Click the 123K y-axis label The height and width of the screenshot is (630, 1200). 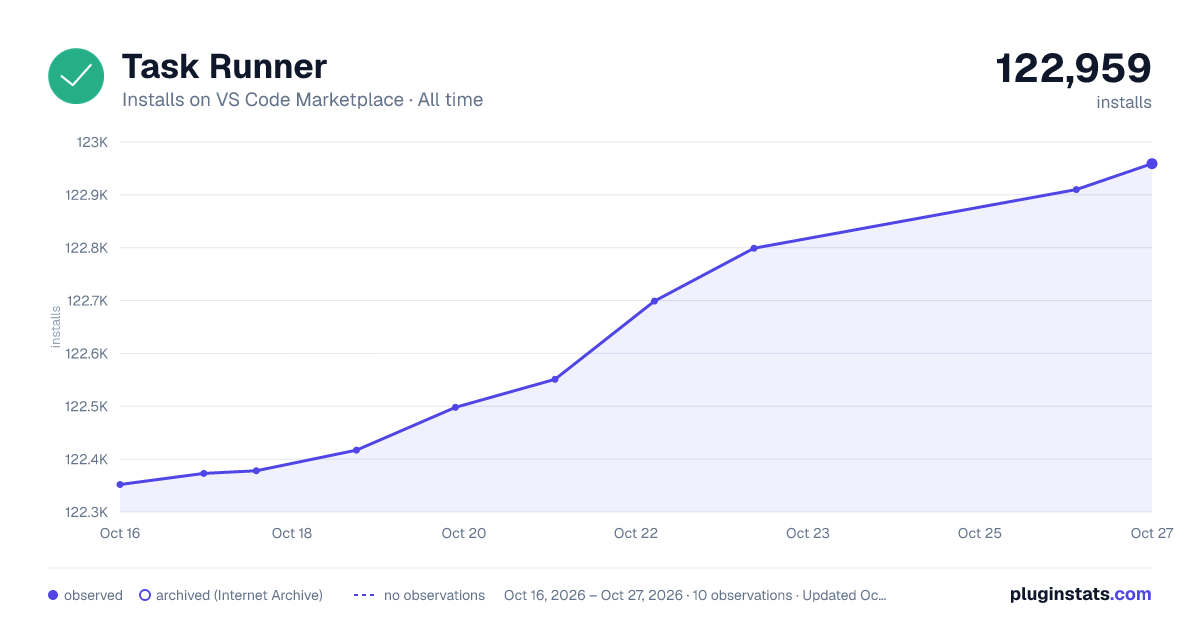tap(92, 142)
